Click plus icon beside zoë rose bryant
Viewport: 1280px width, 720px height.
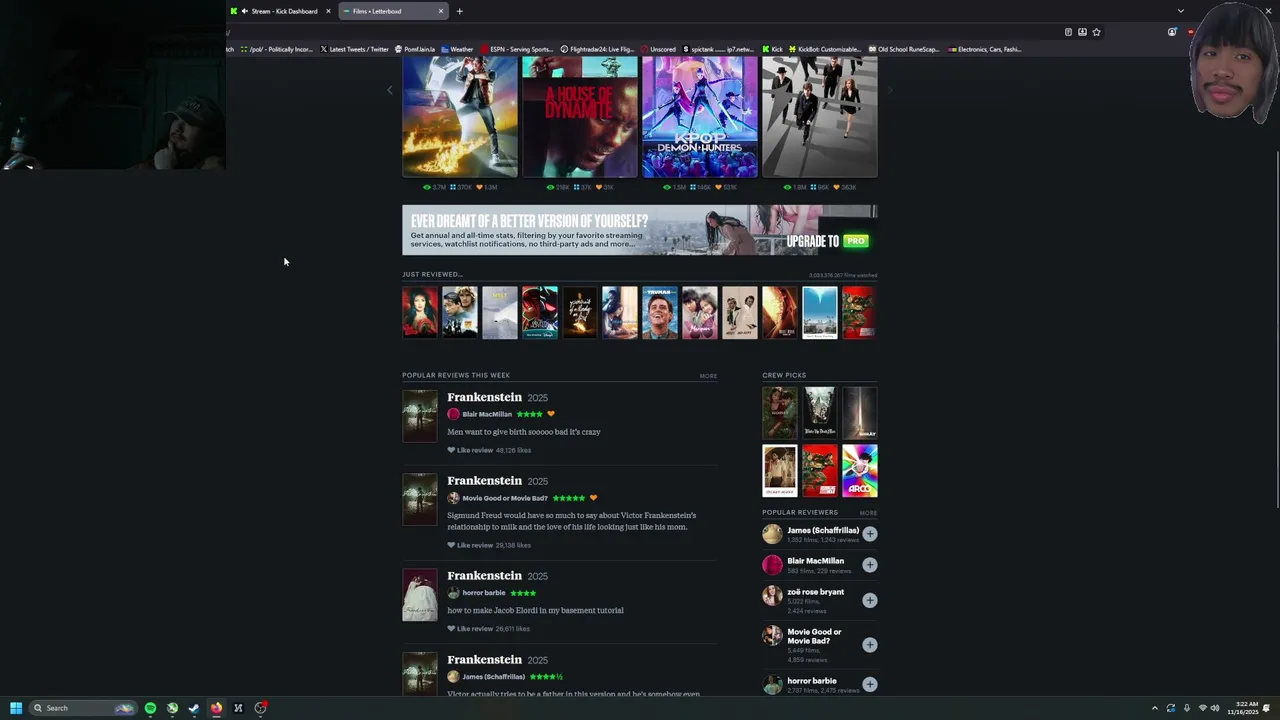[870, 600]
